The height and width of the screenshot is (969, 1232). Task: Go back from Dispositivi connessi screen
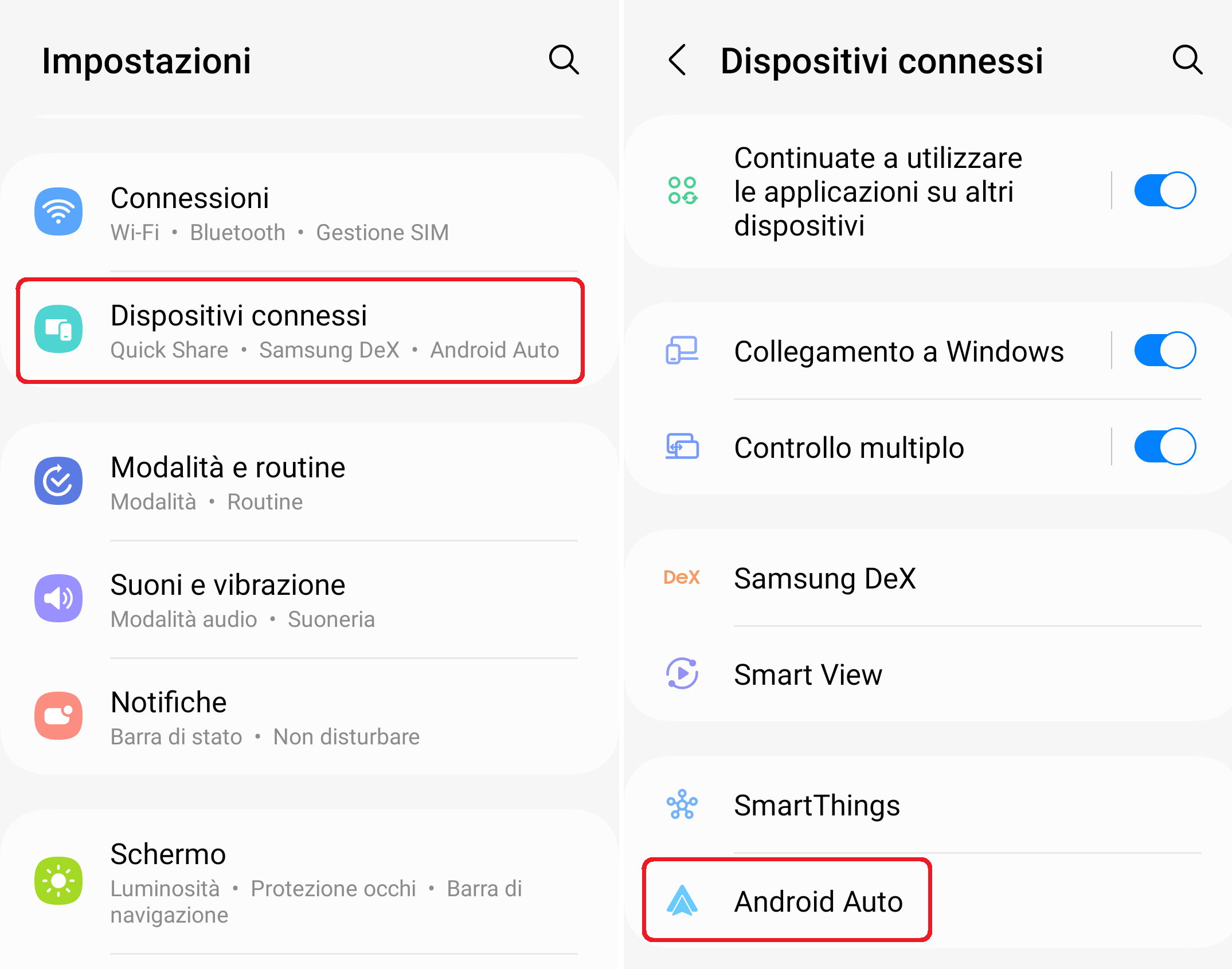point(678,60)
